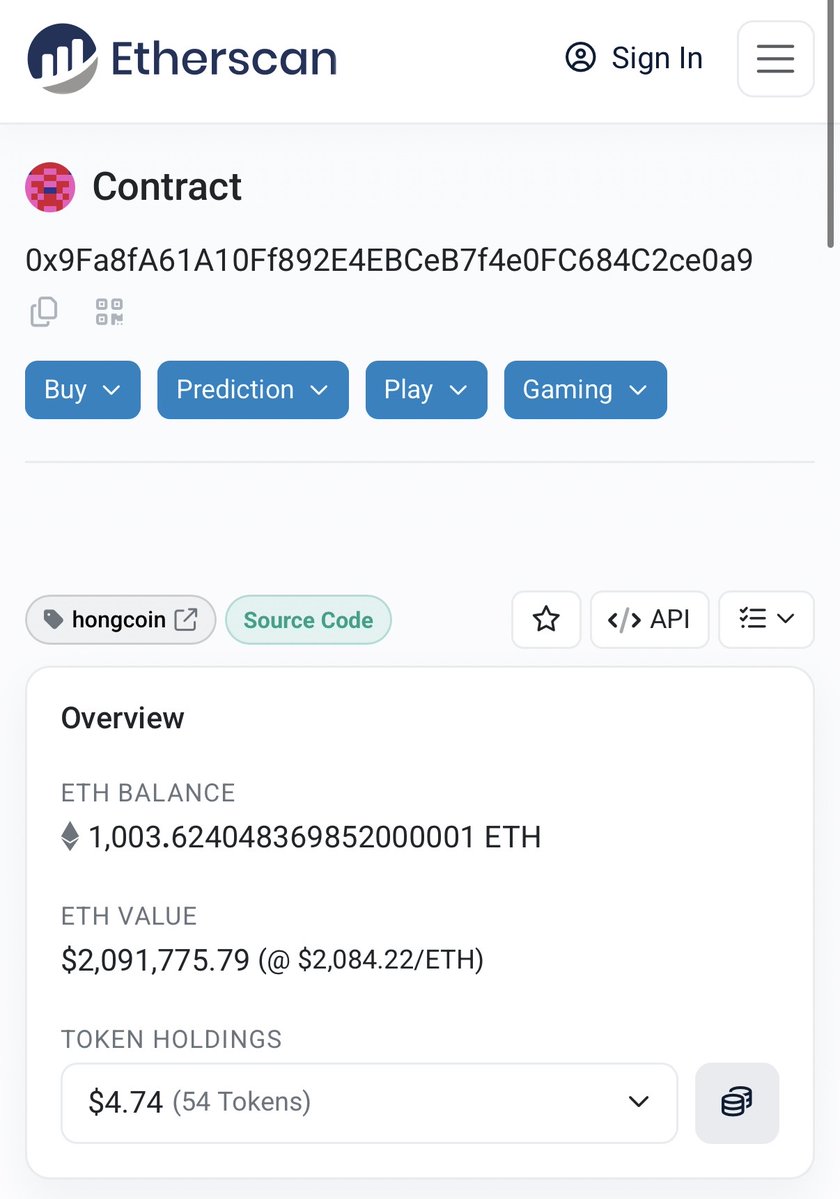Open hongcoin external link icon
840x1199 pixels.
186,619
